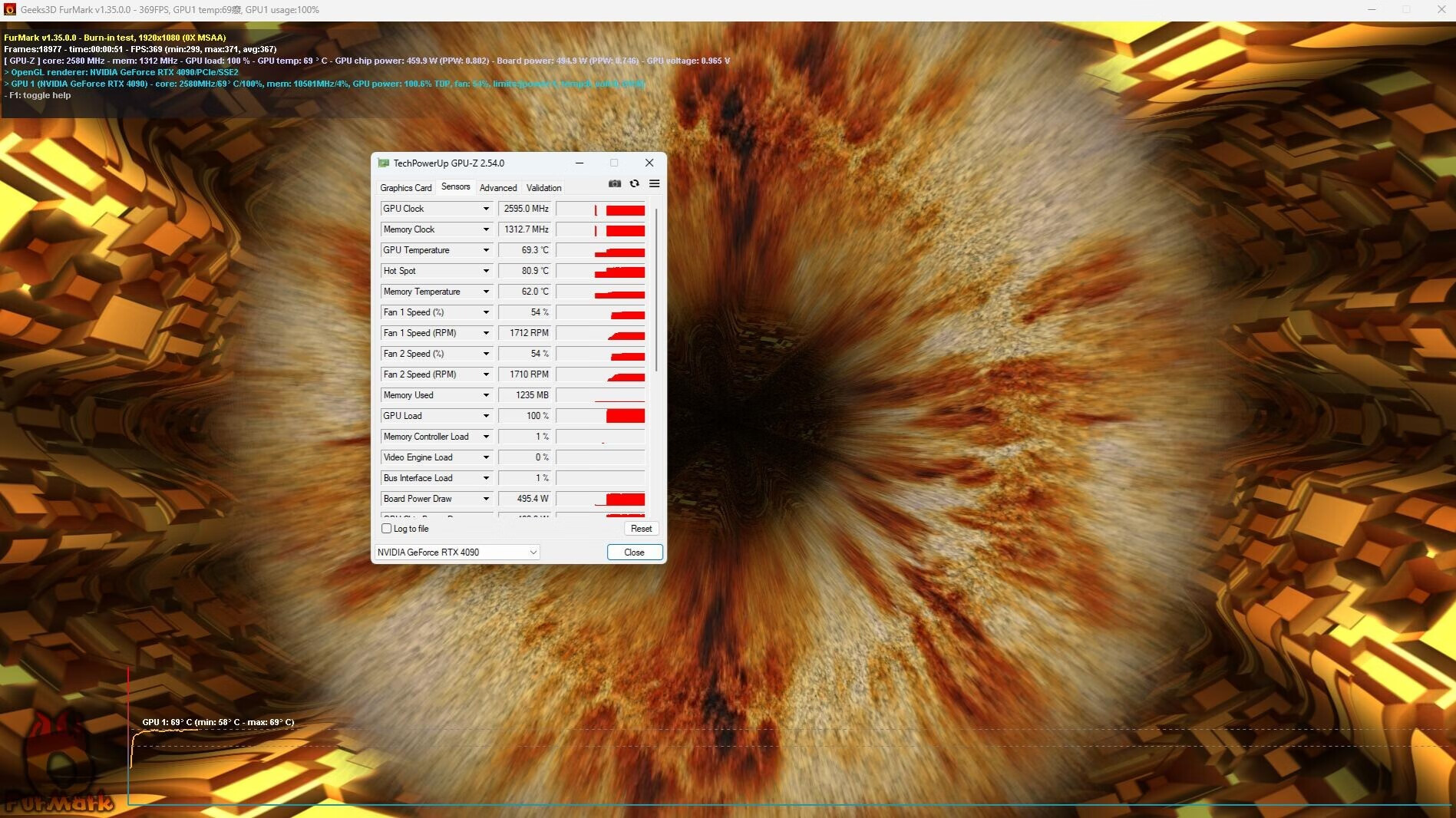Expand the Fan 2 Speed (%) dropdown
This screenshot has width=1456, height=818.
(486, 354)
